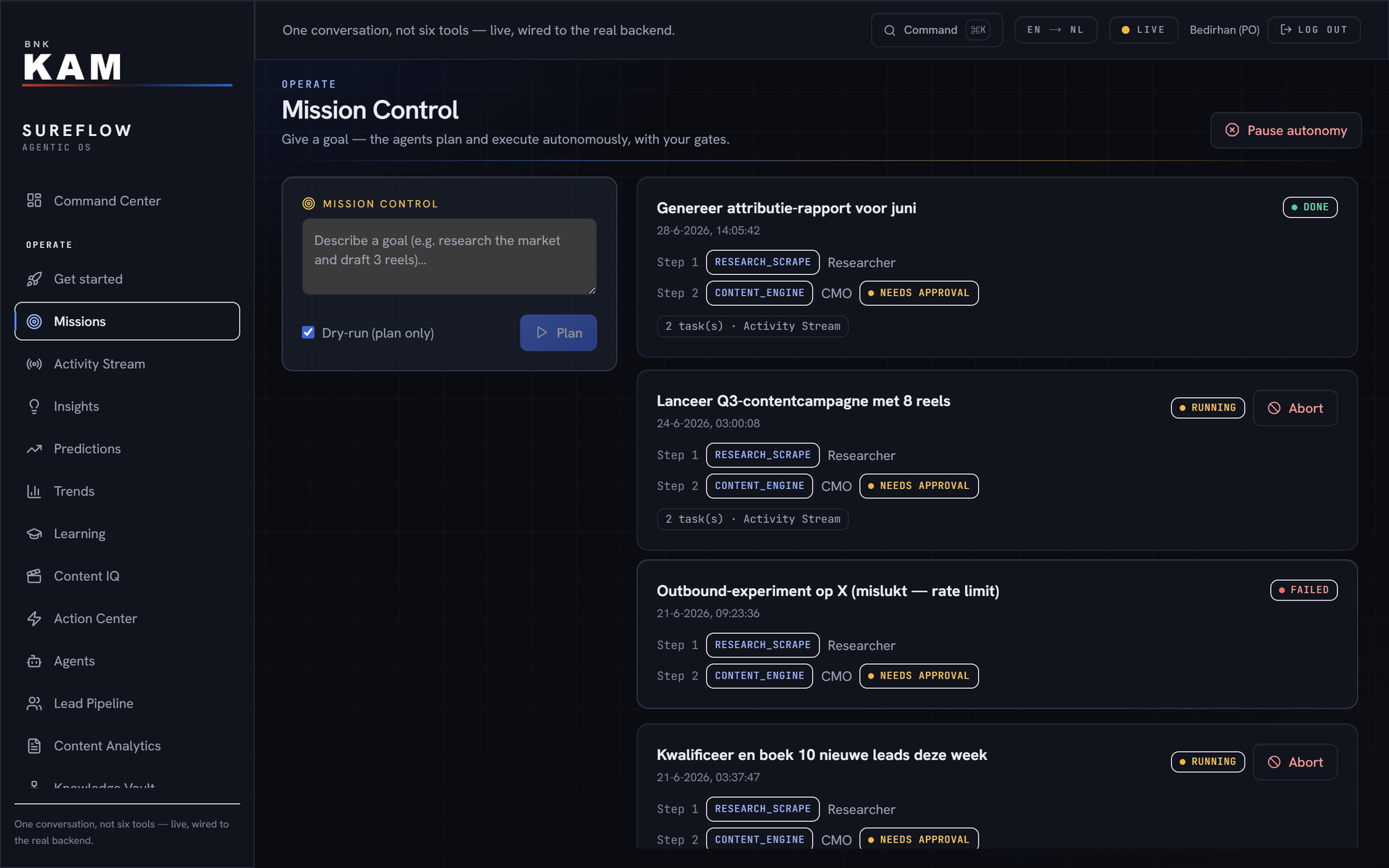Click FAILED badge on Outbound-experiment mission
This screenshot has height=868, width=1389.
1304,590
